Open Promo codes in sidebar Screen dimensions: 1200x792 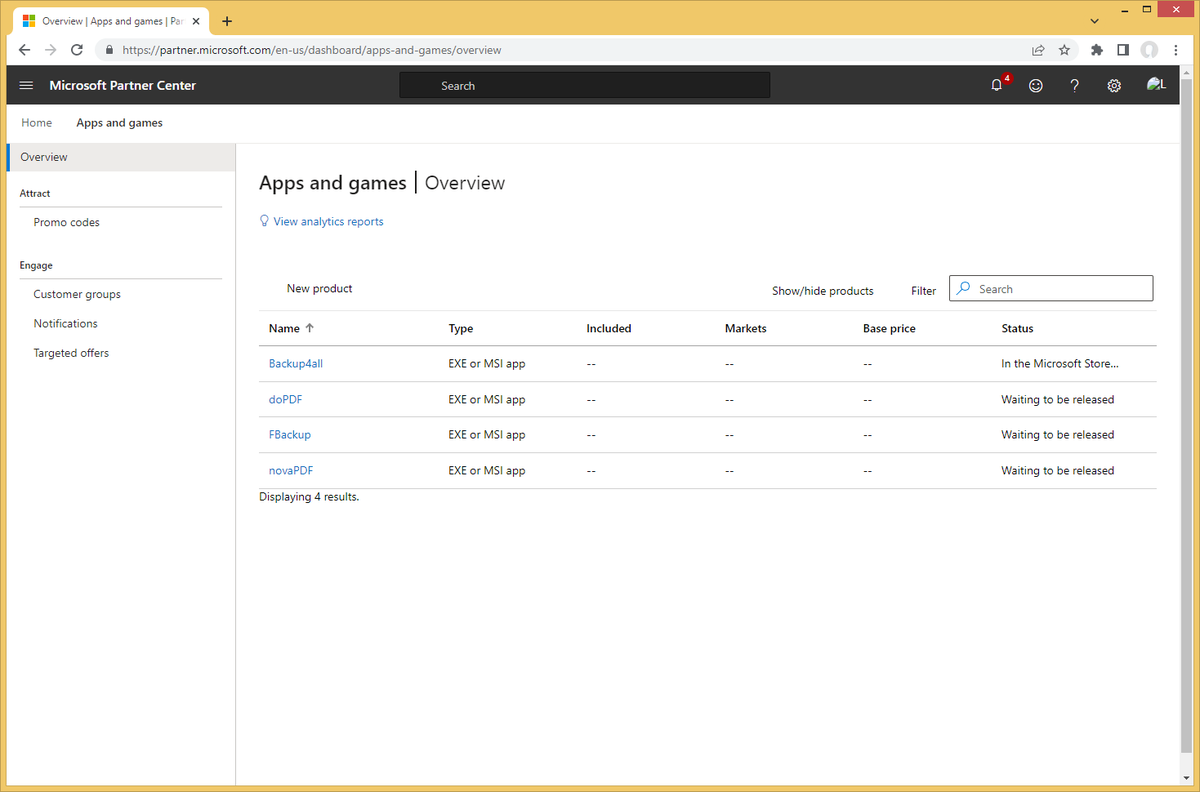click(67, 222)
